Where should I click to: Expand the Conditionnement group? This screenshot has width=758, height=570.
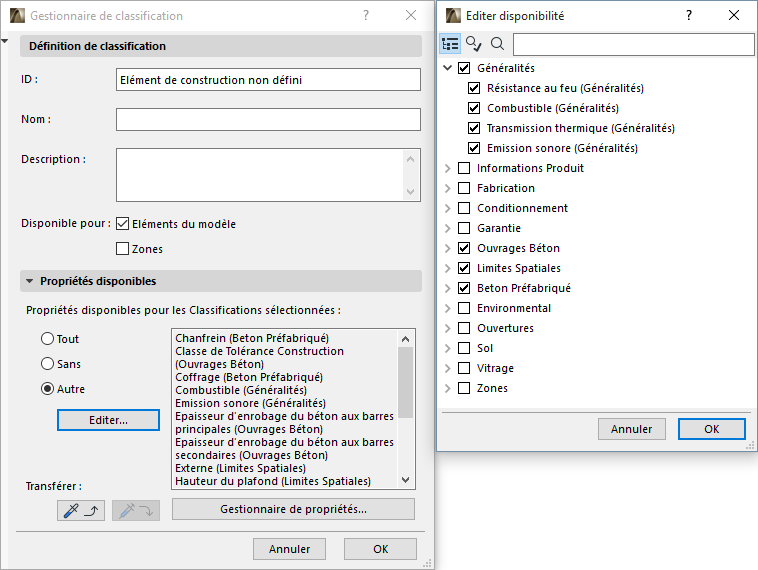click(448, 208)
